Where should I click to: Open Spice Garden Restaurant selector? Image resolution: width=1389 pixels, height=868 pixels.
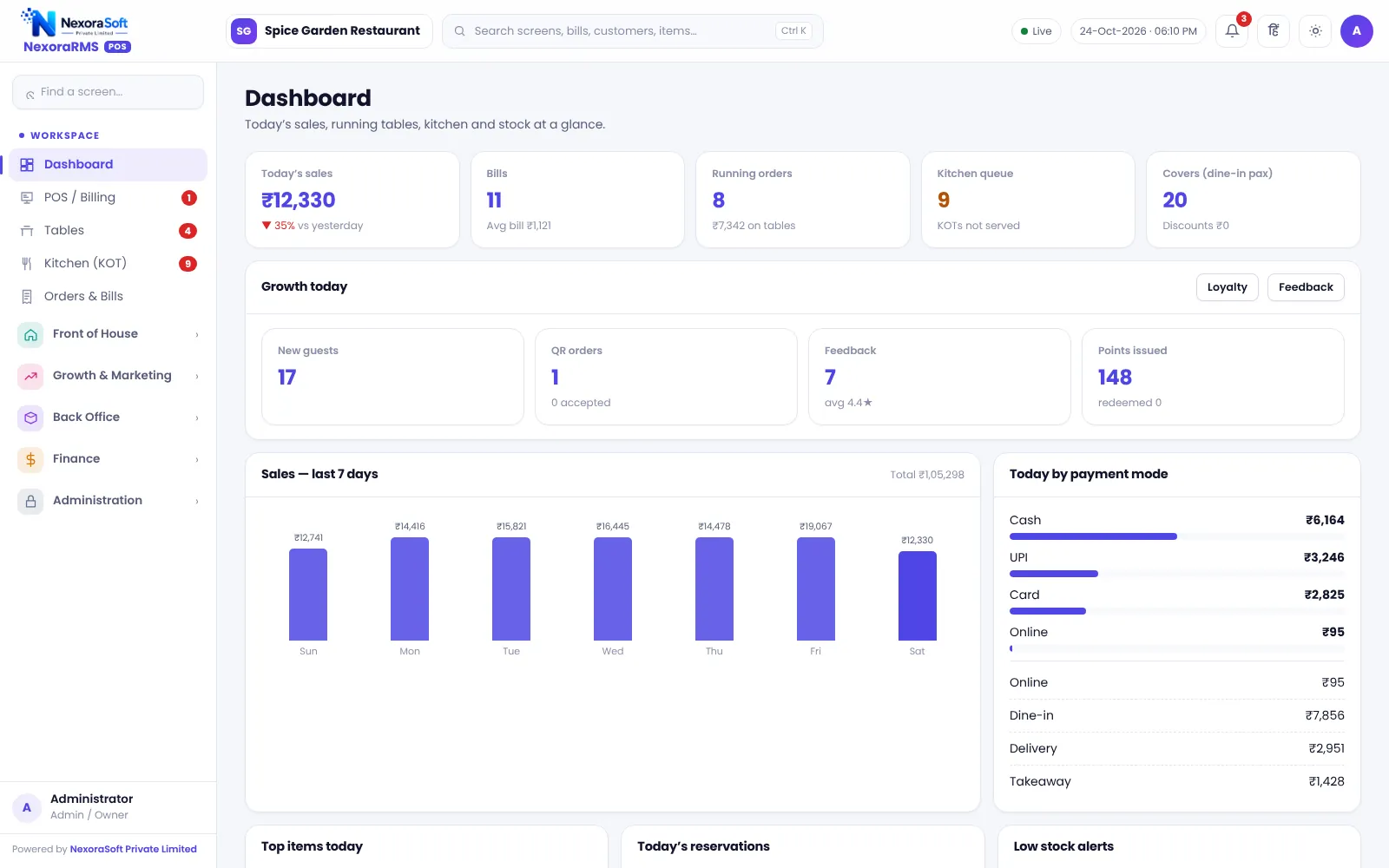point(329,31)
